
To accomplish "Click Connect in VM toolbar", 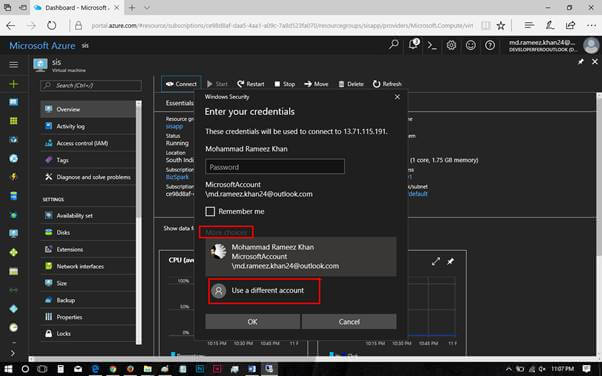I will (181, 84).
